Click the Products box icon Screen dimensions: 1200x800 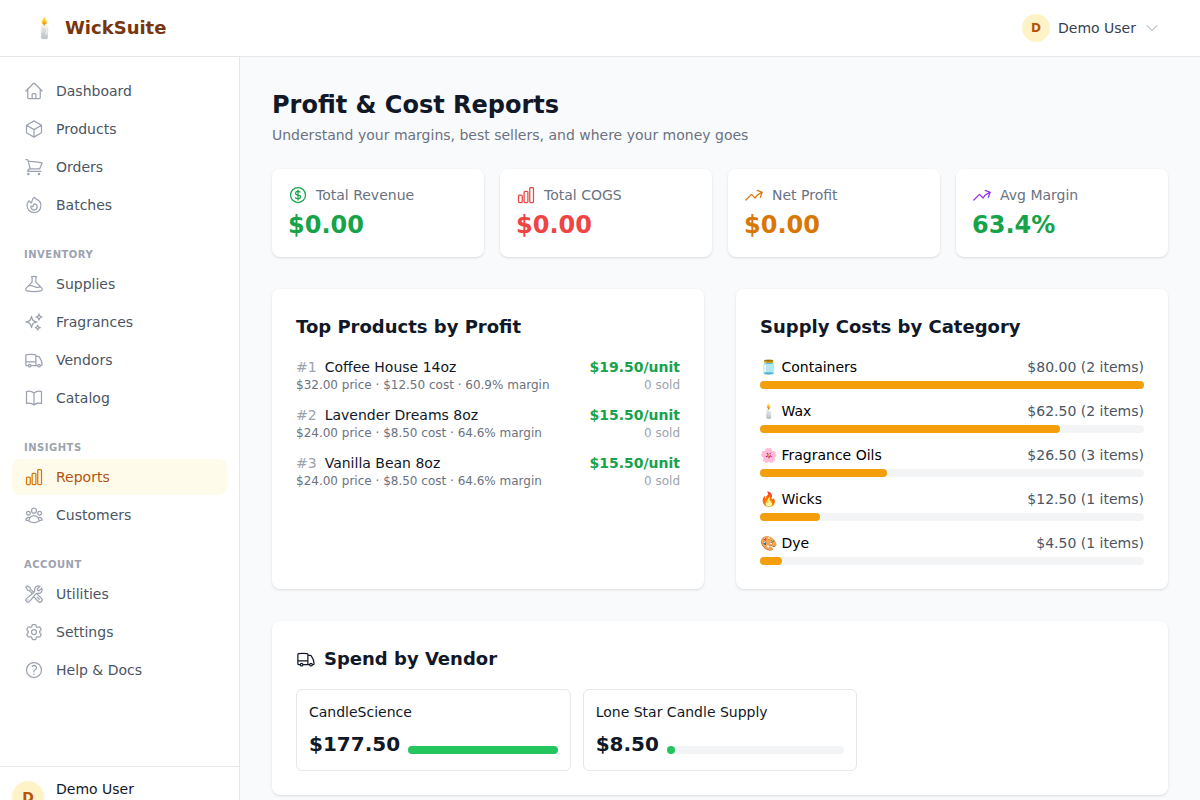coord(34,129)
